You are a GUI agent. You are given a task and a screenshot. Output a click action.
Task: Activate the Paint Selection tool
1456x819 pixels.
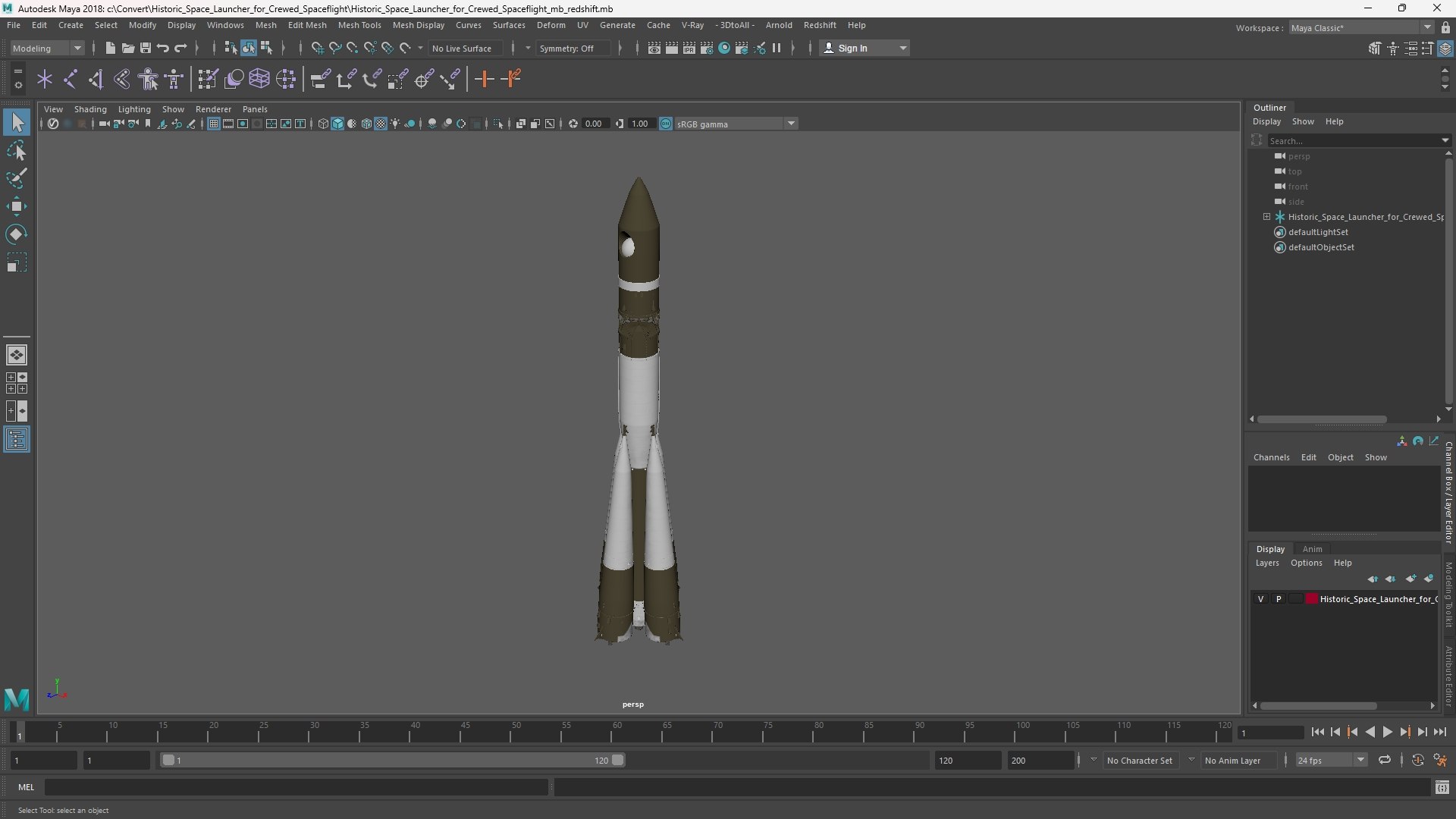17,178
